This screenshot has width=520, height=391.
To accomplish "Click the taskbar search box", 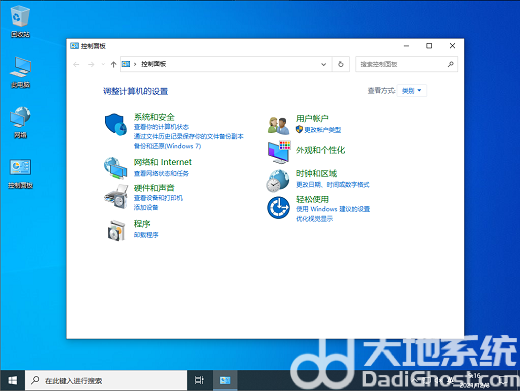I will [x=106, y=380].
